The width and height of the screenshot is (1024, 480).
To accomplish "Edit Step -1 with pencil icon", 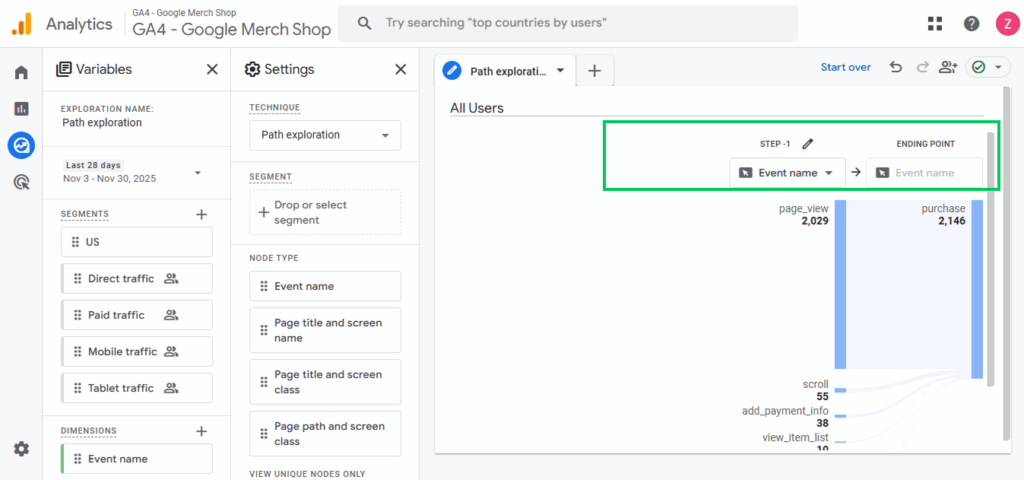I will pos(808,144).
